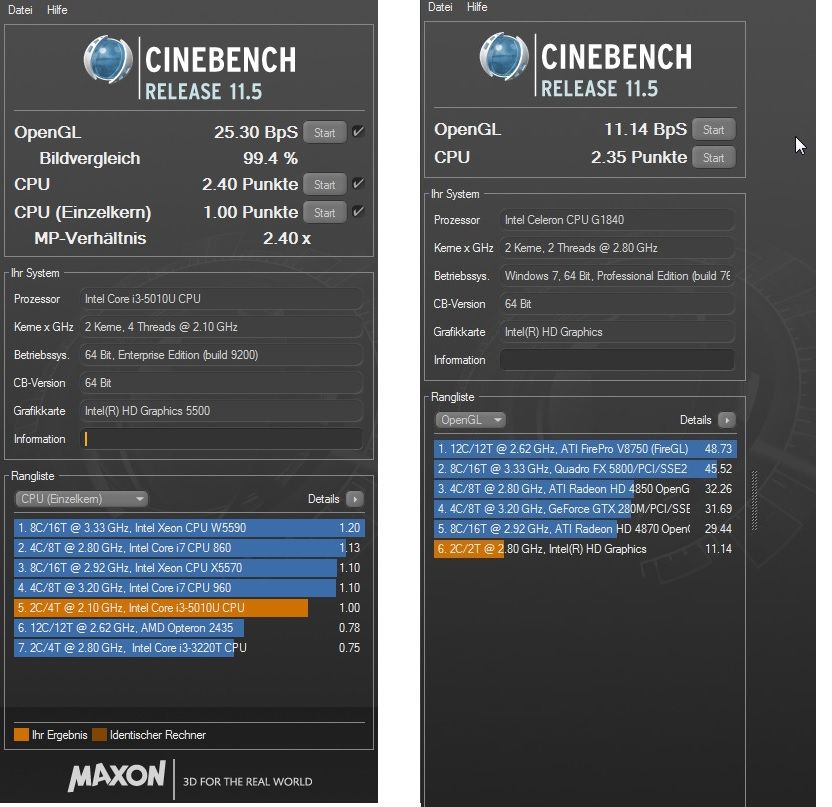Select ranking row Intel Core i7 CPU 960
Viewport: 832px width, 807px height.
[x=189, y=588]
